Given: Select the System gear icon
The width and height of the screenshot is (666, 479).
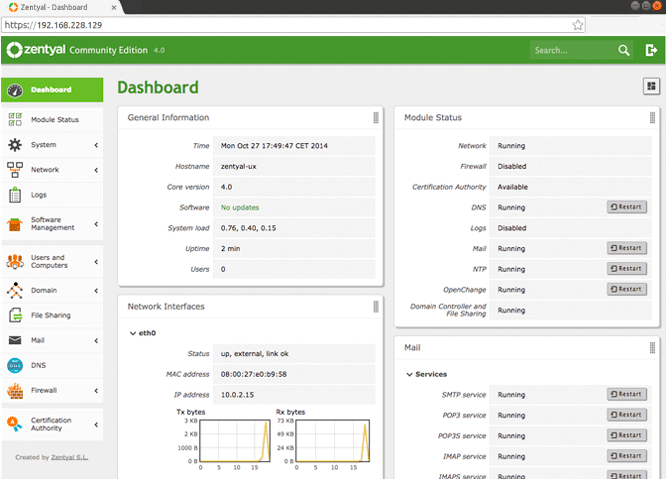Looking at the screenshot, I should [x=15, y=145].
